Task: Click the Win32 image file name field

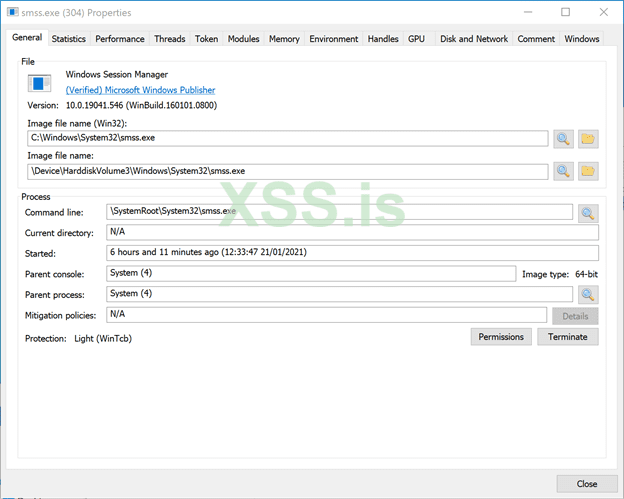Action: point(288,138)
